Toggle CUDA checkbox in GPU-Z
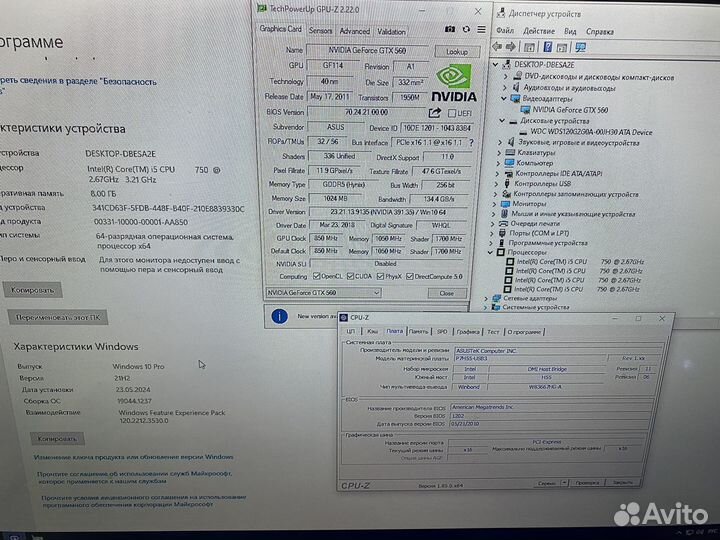This screenshot has width=720, height=540. [350, 276]
